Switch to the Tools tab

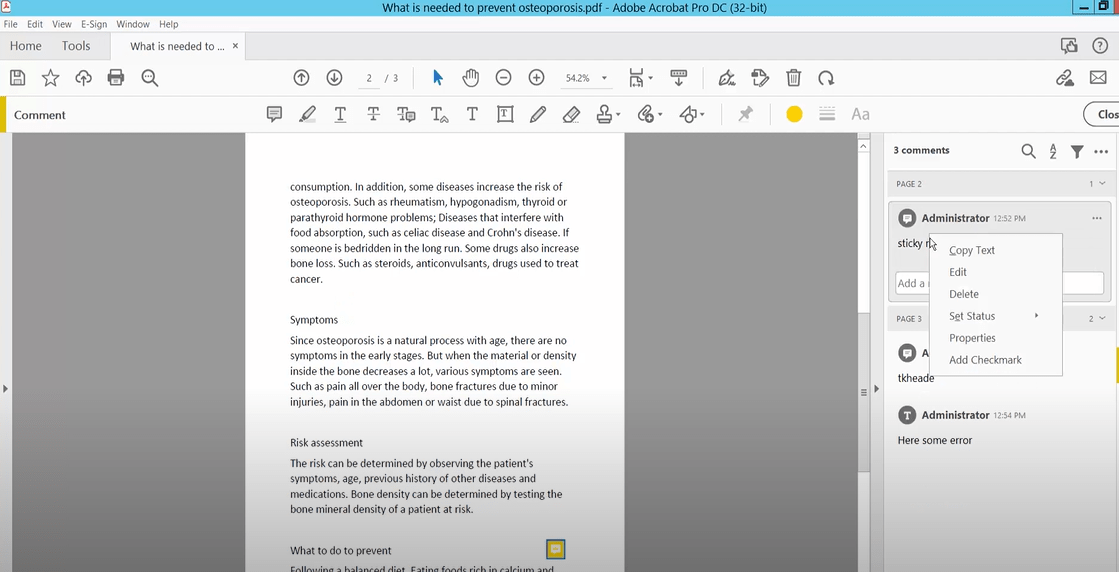click(x=76, y=46)
